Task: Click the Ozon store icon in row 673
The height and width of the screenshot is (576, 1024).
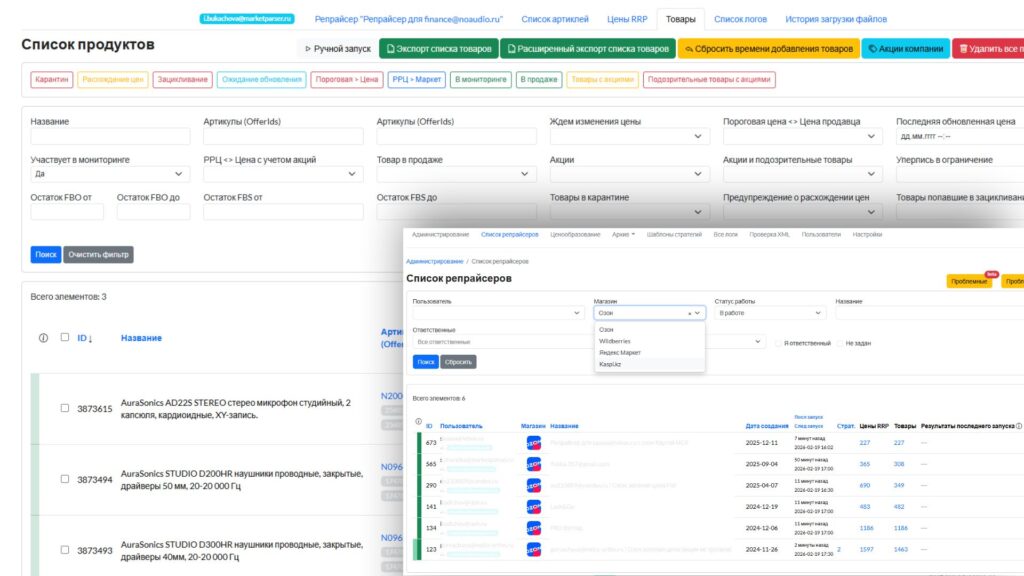Action: click(x=533, y=442)
